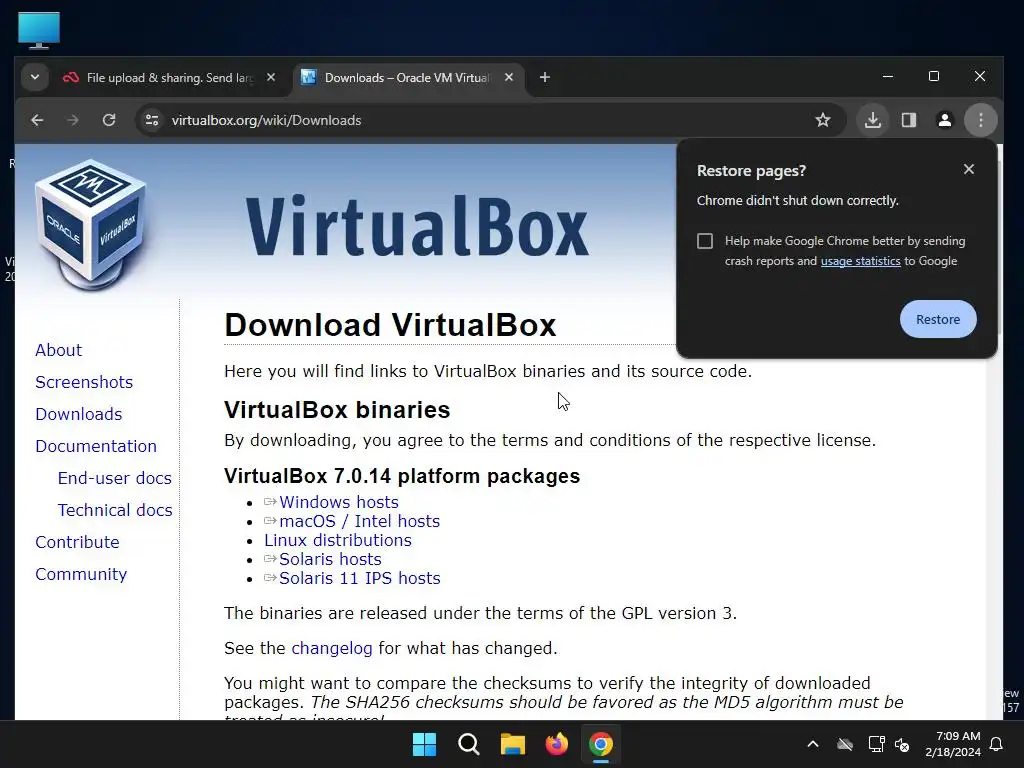This screenshot has width=1024, height=768.
Task: Open network status tray icon
Action: pyautogui.click(x=876, y=744)
